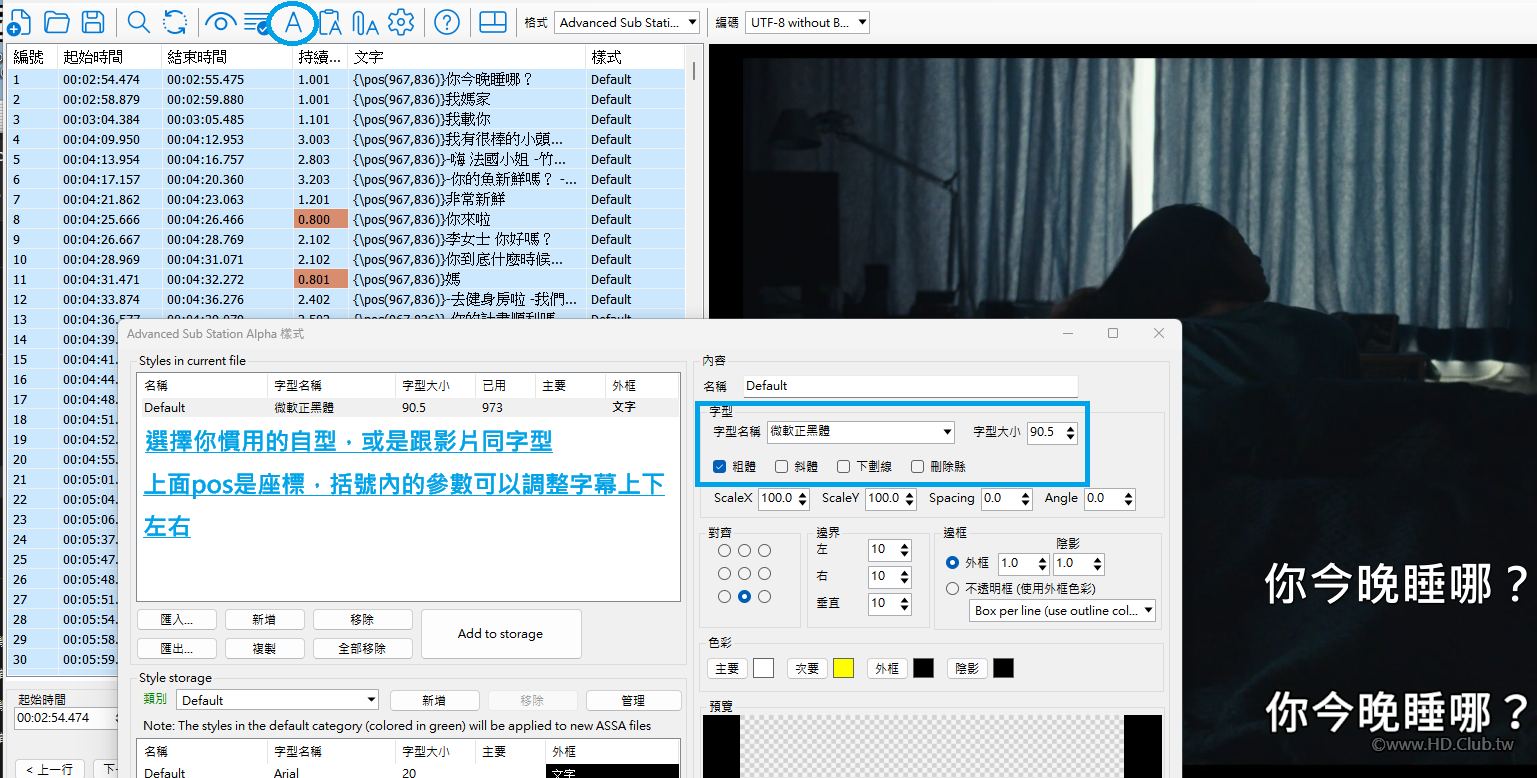Create a new subtitle file
The height and width of the screenshot is (778, 1537).
coord(19,22)
